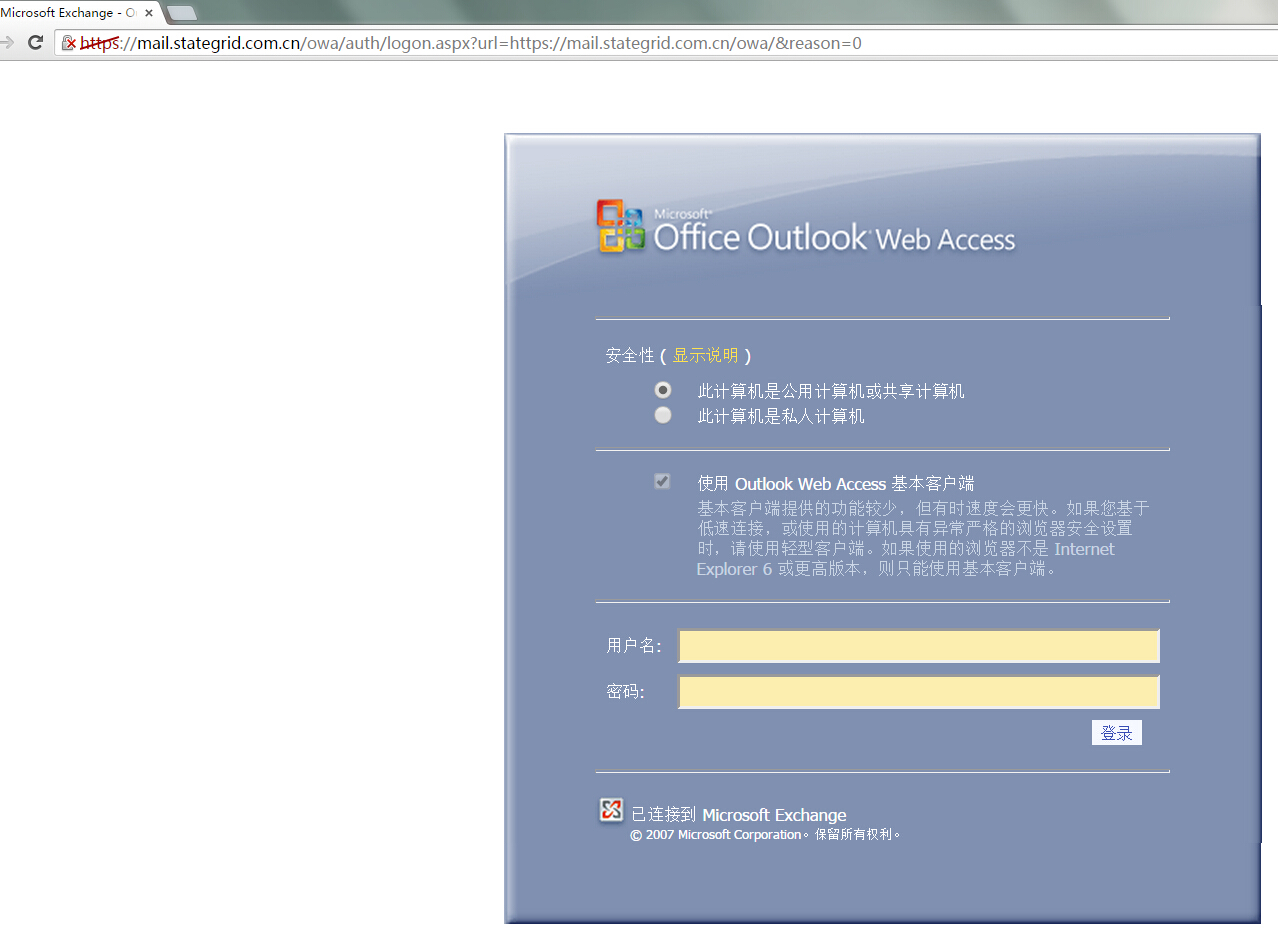
Task: Open the 显示说明 security explanation link
Action: [705, 355]
